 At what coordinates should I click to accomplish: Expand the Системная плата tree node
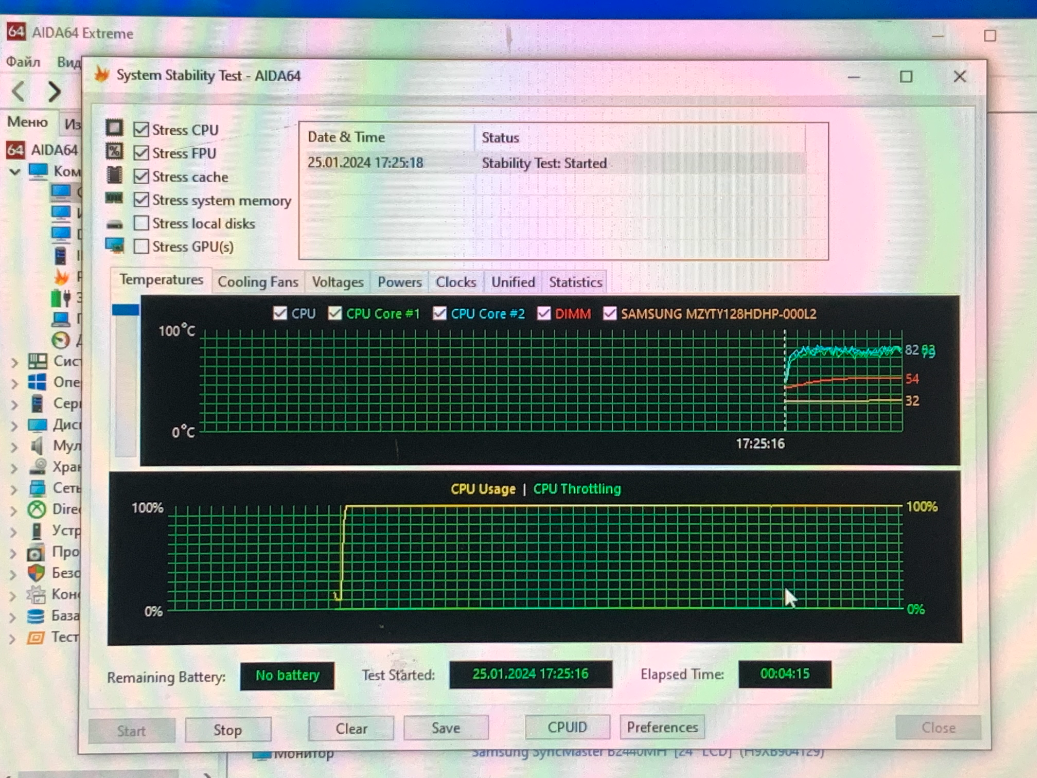(14, 362)
